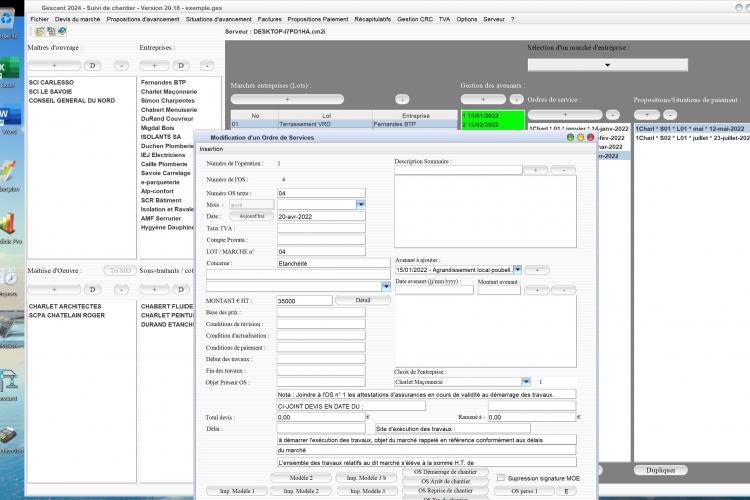750x500 pixels.
Task: Select CONSEIL GENERAL DU NORD entry
Action: (x=72, y=100)
